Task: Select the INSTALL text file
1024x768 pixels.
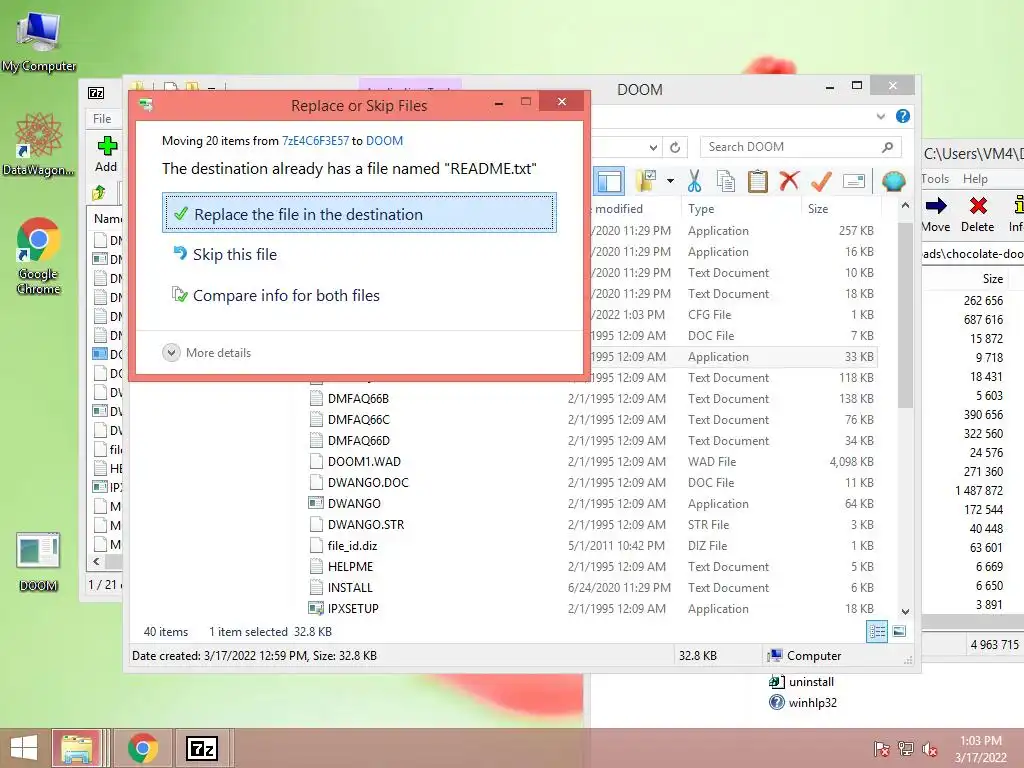Action: (x=350, y=588)
